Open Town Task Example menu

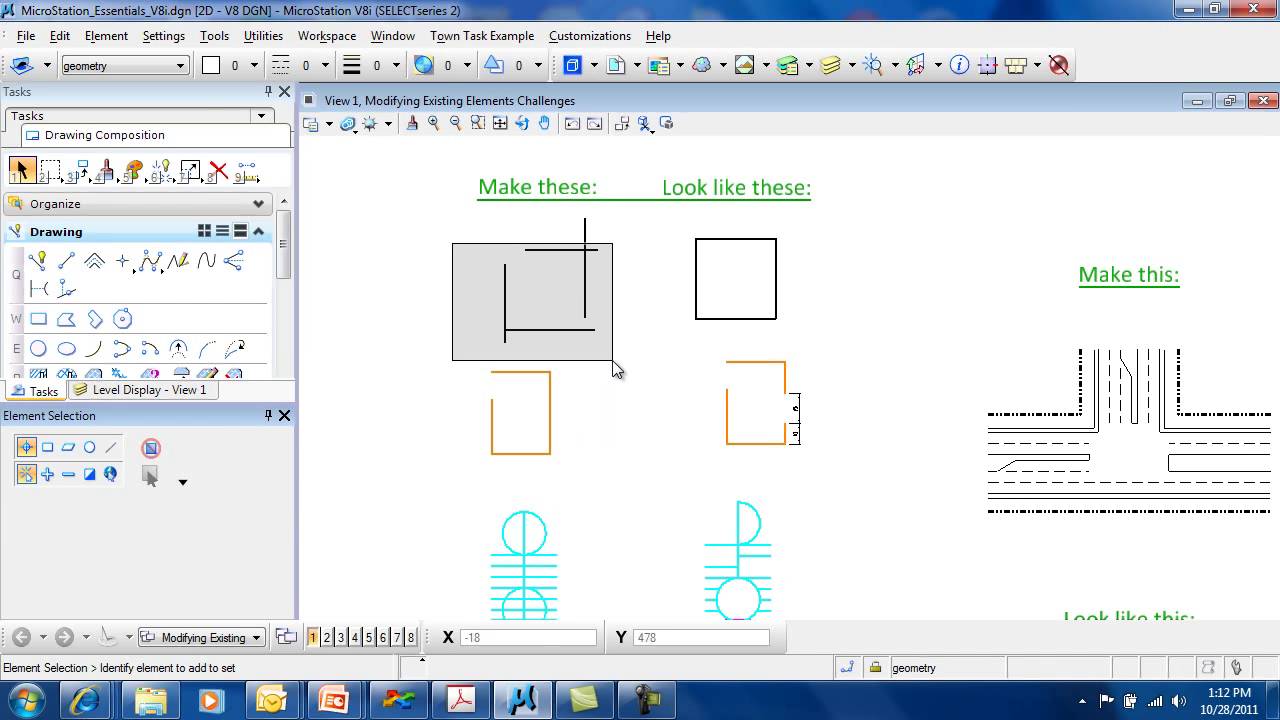point(482,35)
